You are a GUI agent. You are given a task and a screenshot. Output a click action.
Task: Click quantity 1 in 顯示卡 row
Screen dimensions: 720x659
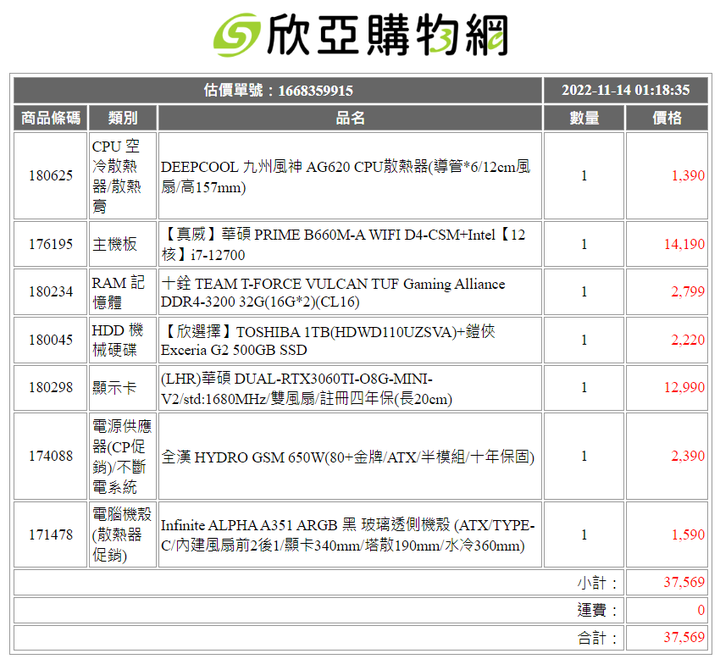584,387
